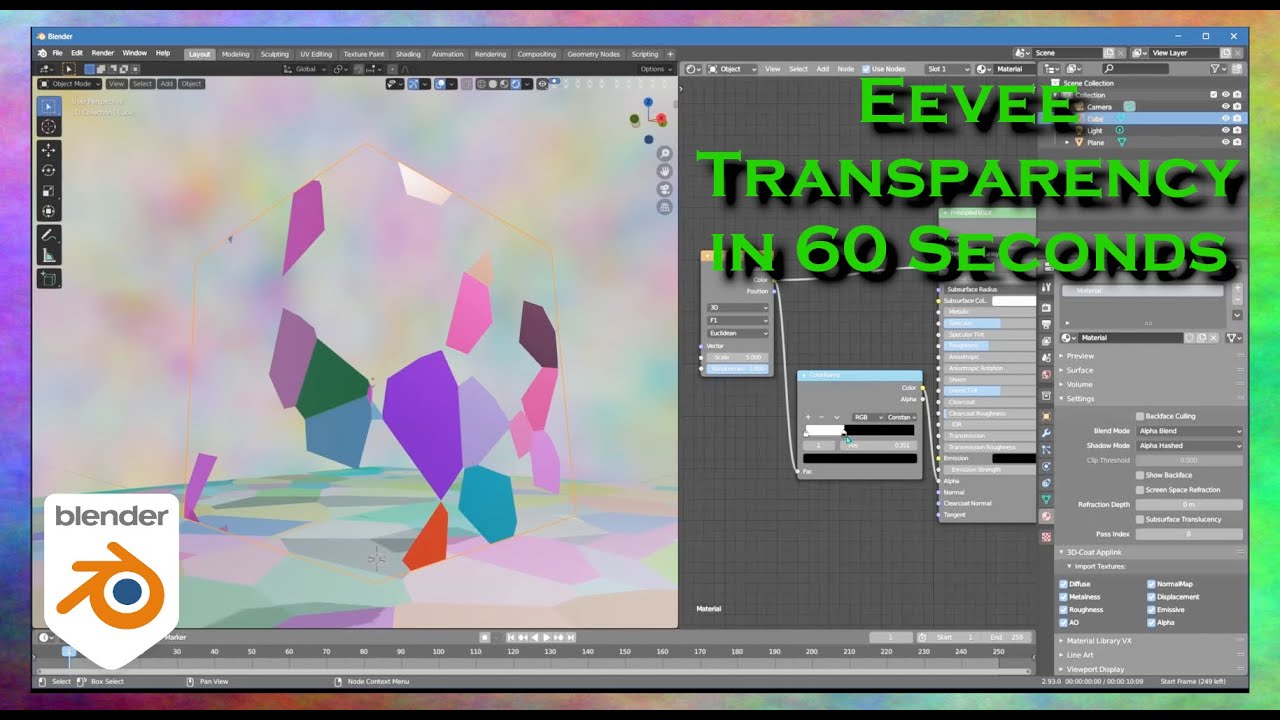
Task: Open the Slot 1 dropdown
Action: pyautogui.click(x=948, y=69)
